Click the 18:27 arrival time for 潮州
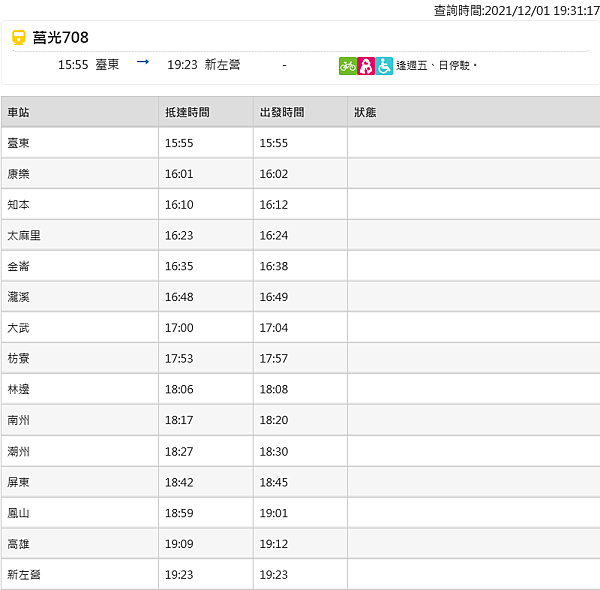Screen dimensions: 600x590 click(179, 452)
